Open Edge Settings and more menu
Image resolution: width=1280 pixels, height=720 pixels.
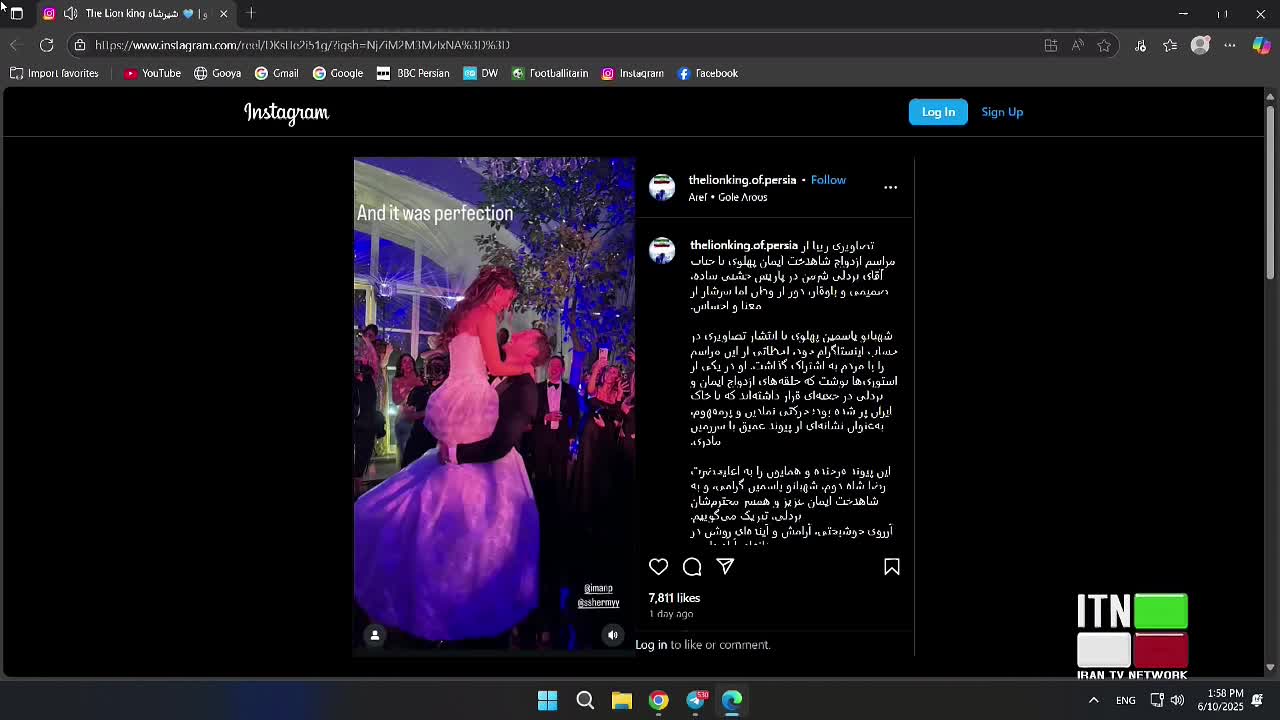pos(1230,45)
